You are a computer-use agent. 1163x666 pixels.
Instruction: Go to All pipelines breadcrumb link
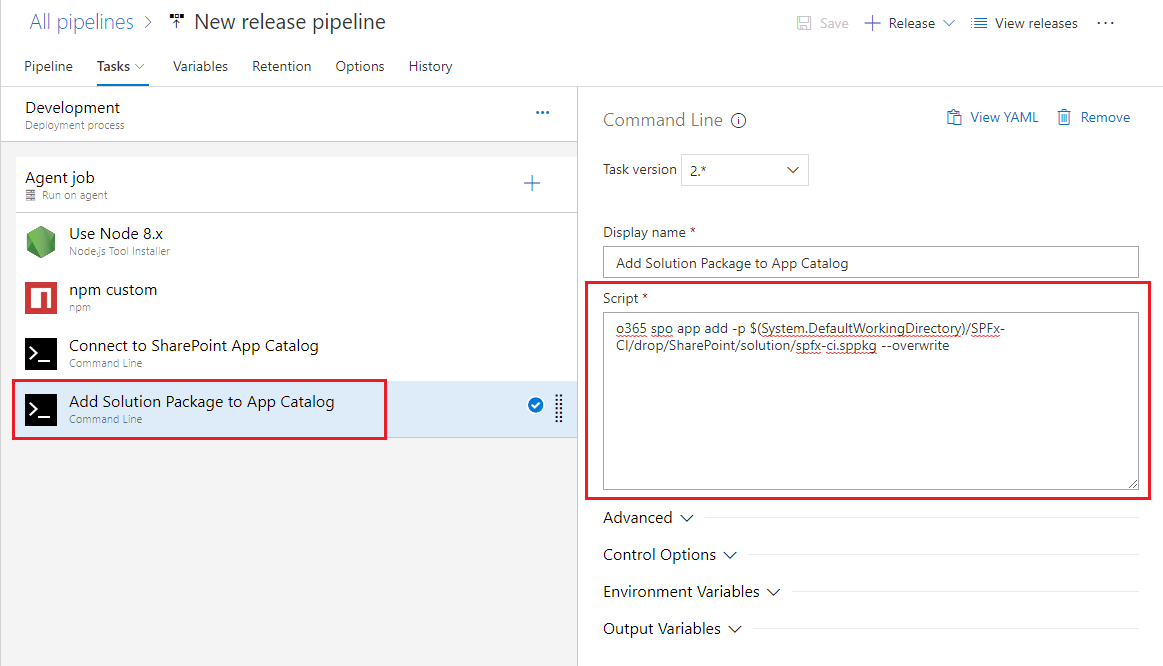[81, 22]
